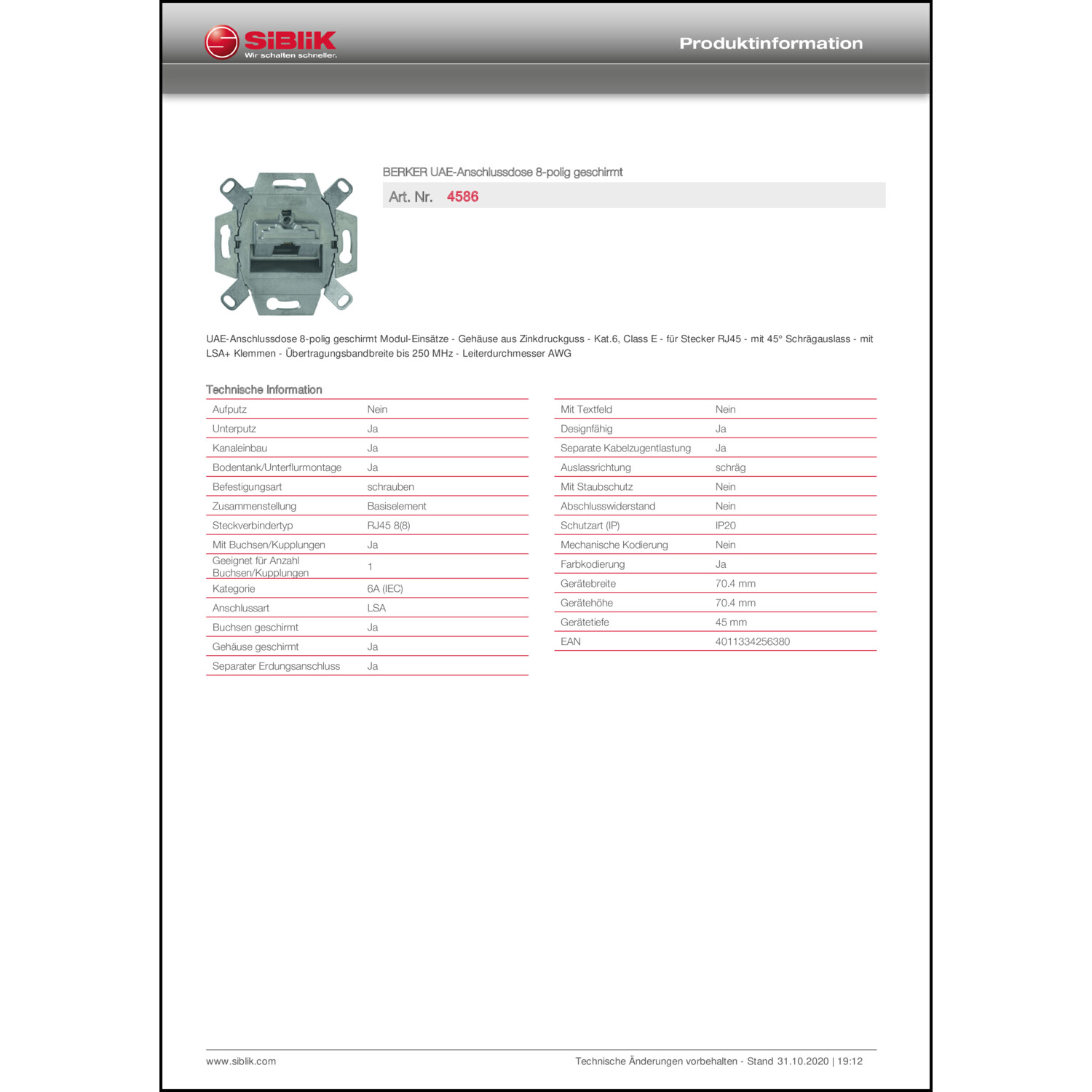Screen dimensions: 1092x1092
Task: Click the Befestigungsart schrauben value
Action: (390, 487)
